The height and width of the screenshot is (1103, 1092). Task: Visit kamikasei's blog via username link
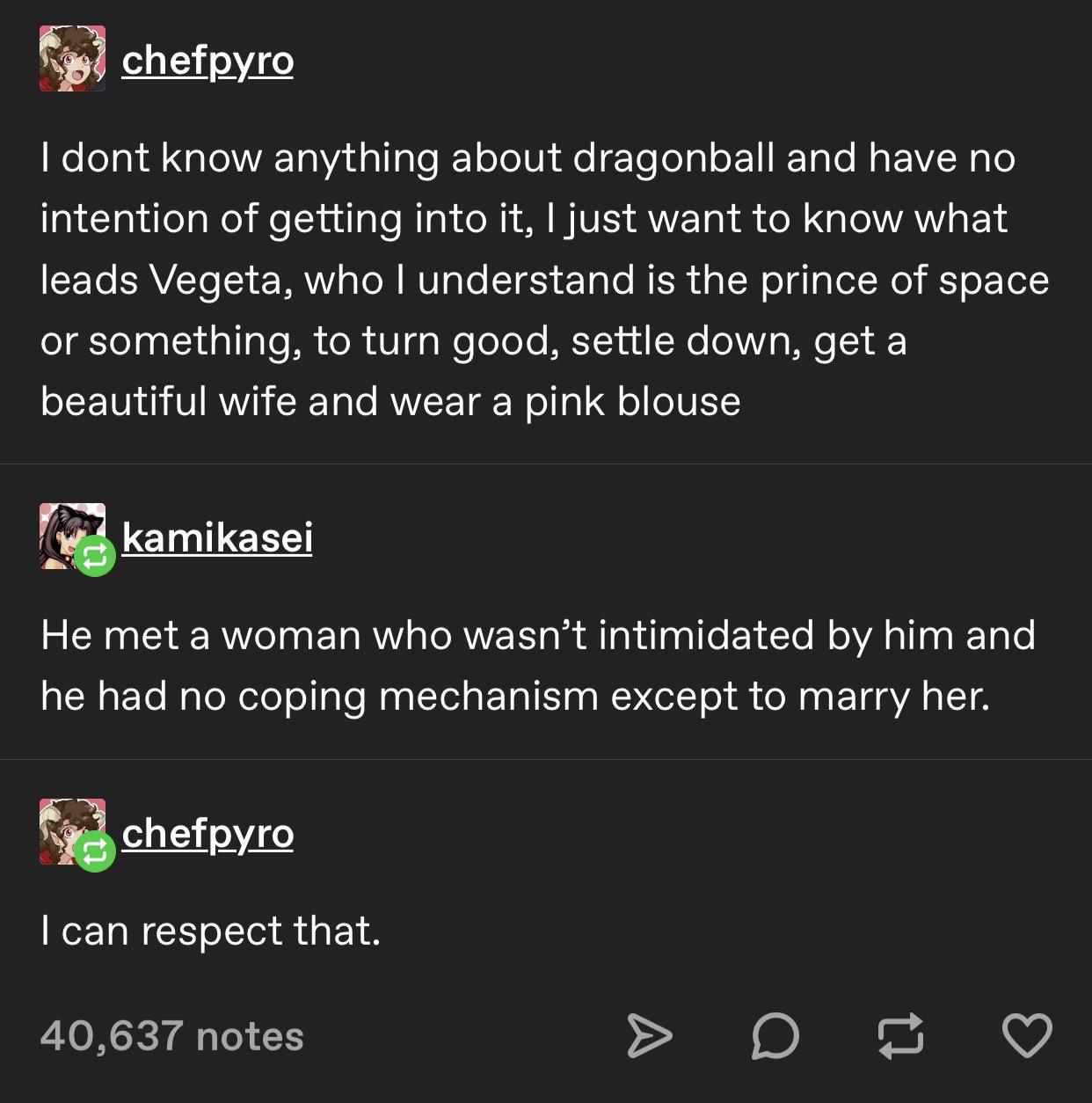[x=217, y=537]
